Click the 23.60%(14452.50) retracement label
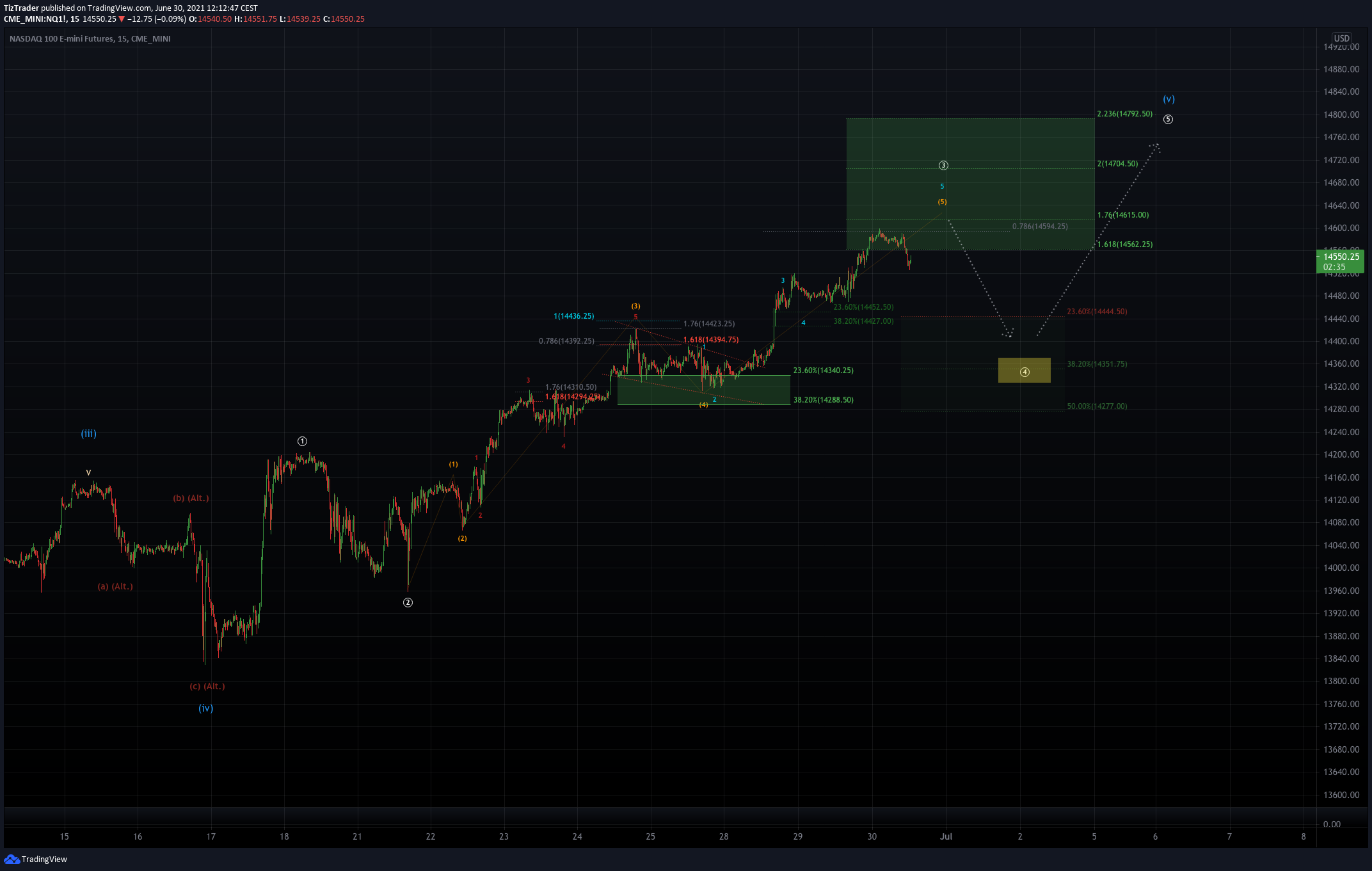The width and height of the screenshot is (1372, 871). (x=863, y=307)
